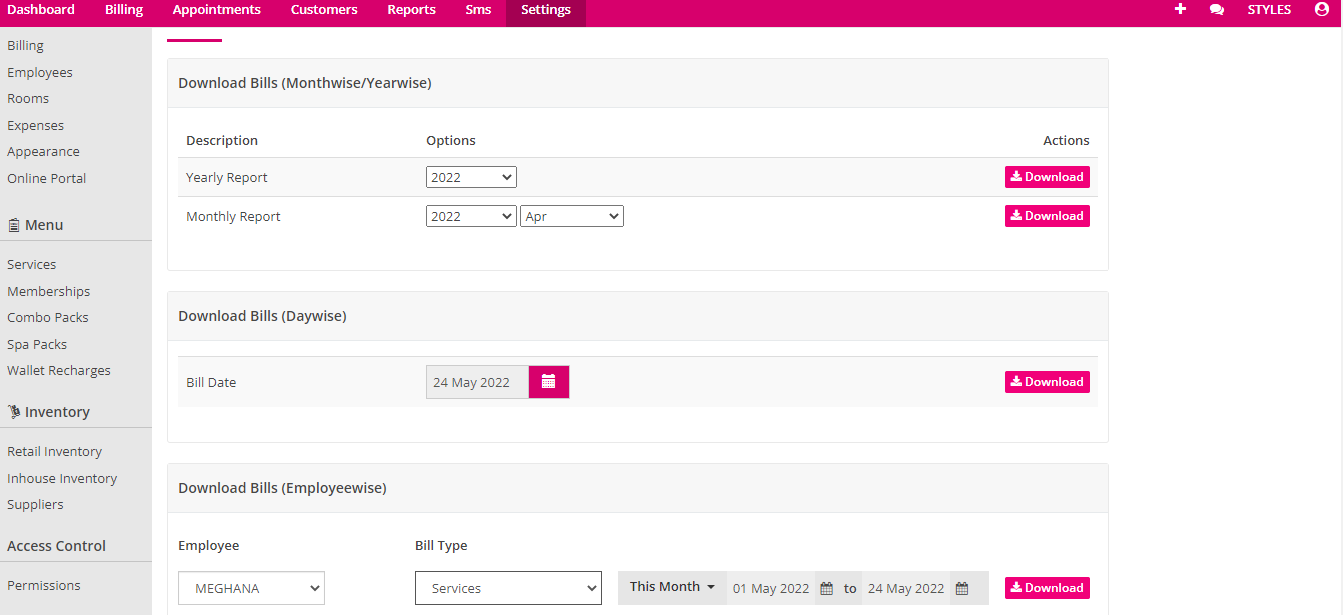Click calendar icon next to 24 May 2022 end date

point(962,589)
